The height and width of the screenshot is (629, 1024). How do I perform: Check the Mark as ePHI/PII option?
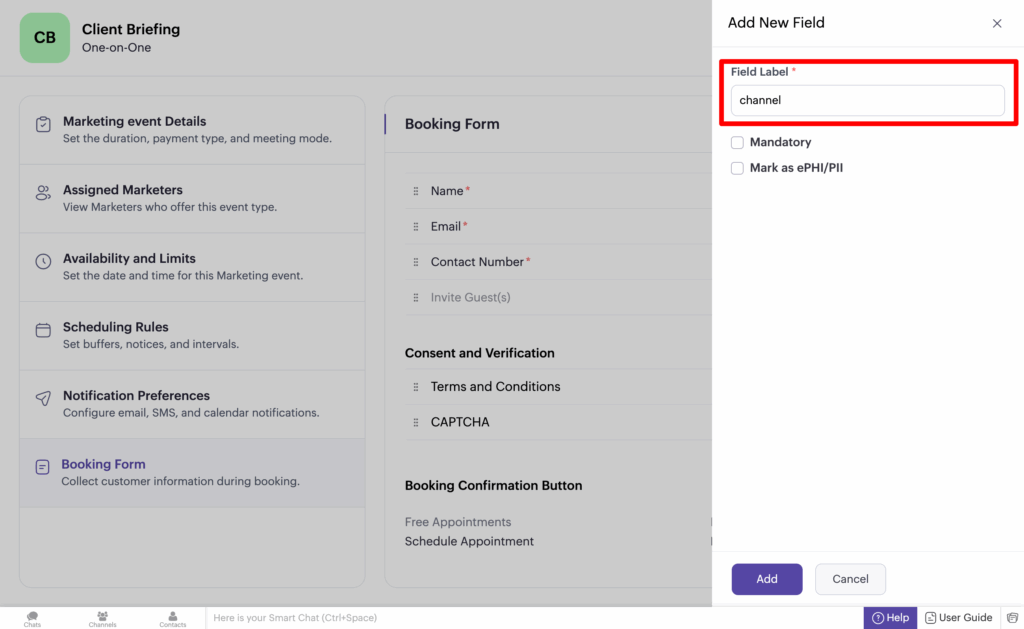pos(738,168)
